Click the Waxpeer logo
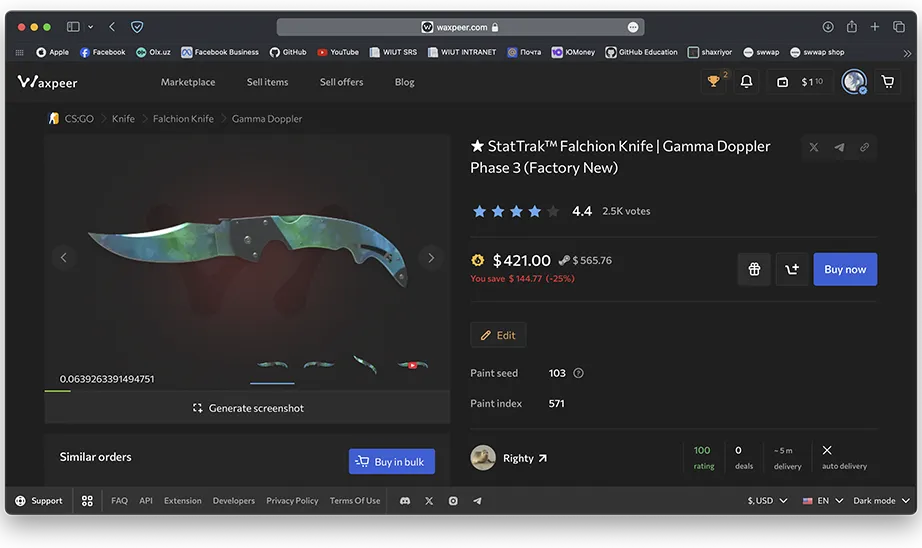The height and width of the screenshot is (548, 922). point(48,82)
